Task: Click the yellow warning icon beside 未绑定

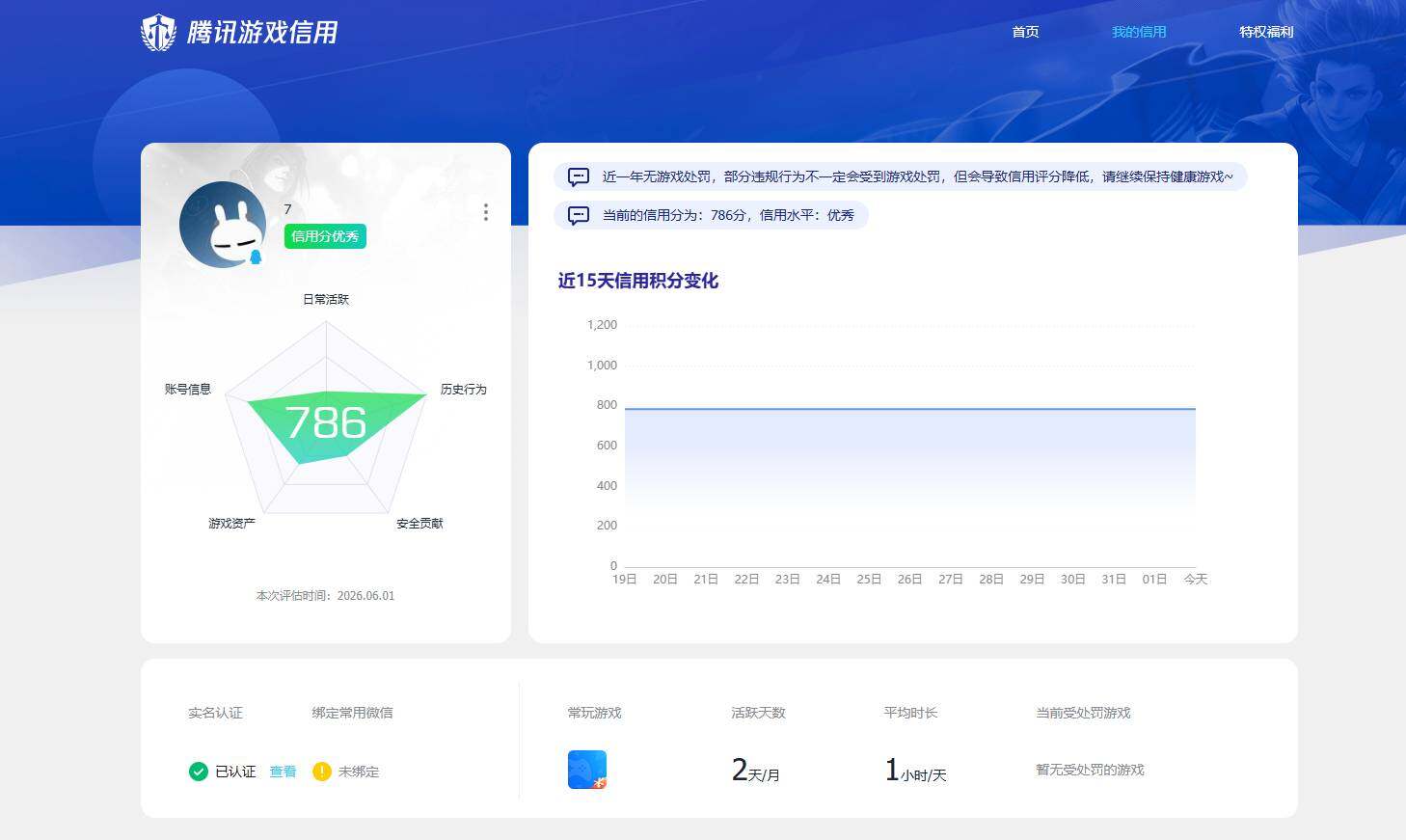Action: point(322,772)
